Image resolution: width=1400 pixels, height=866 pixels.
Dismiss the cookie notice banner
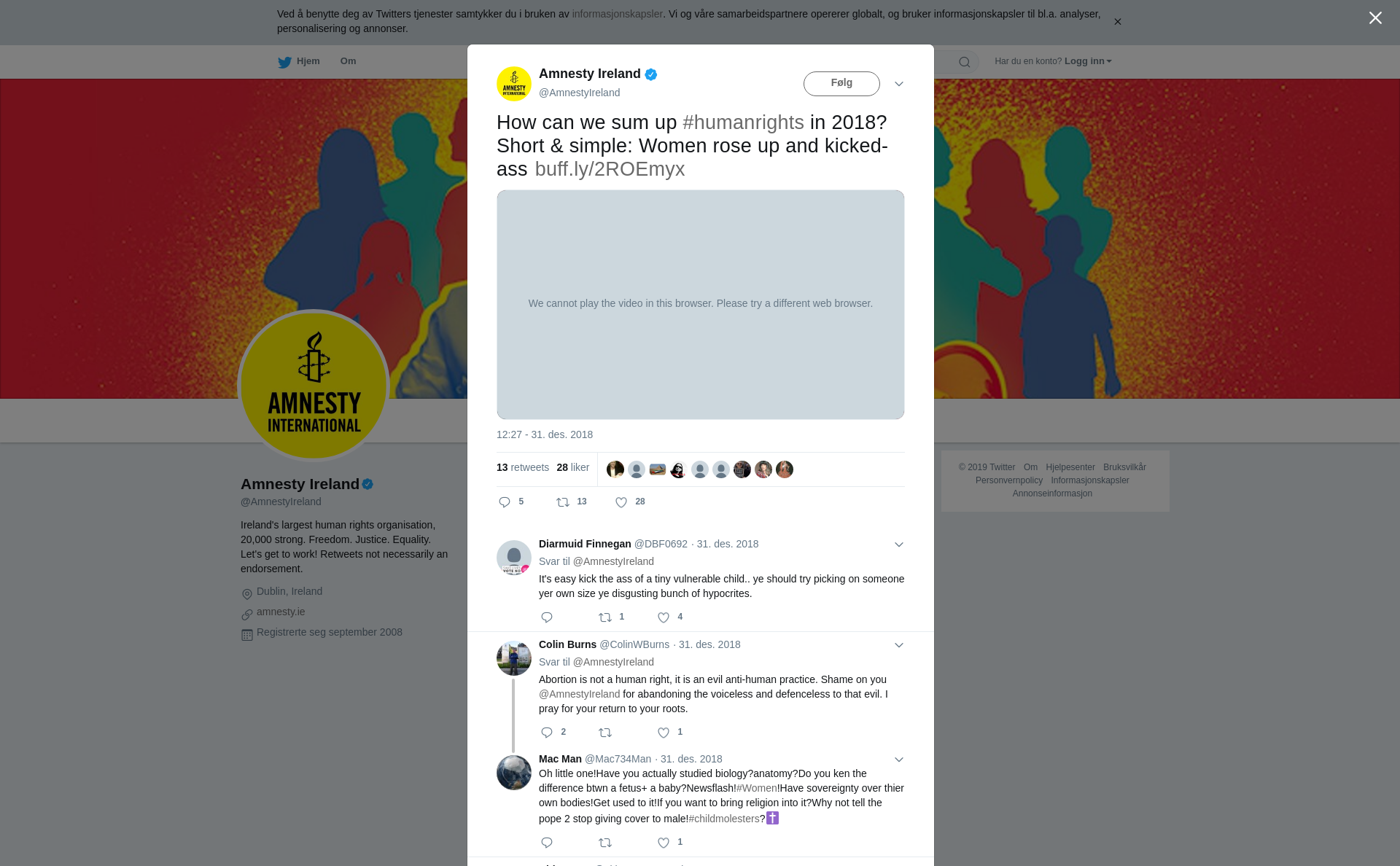pos(1117,22)
